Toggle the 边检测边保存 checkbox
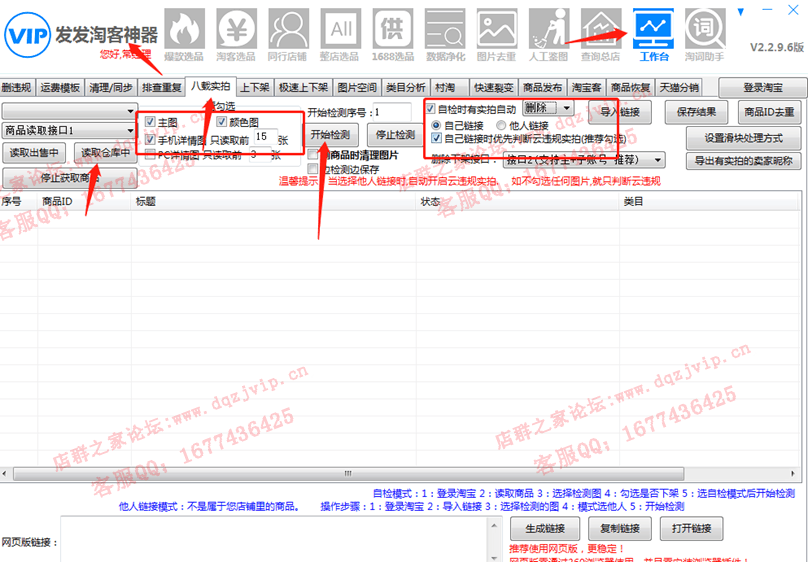Screen dimensions: 808x562 tap(312, 168)
